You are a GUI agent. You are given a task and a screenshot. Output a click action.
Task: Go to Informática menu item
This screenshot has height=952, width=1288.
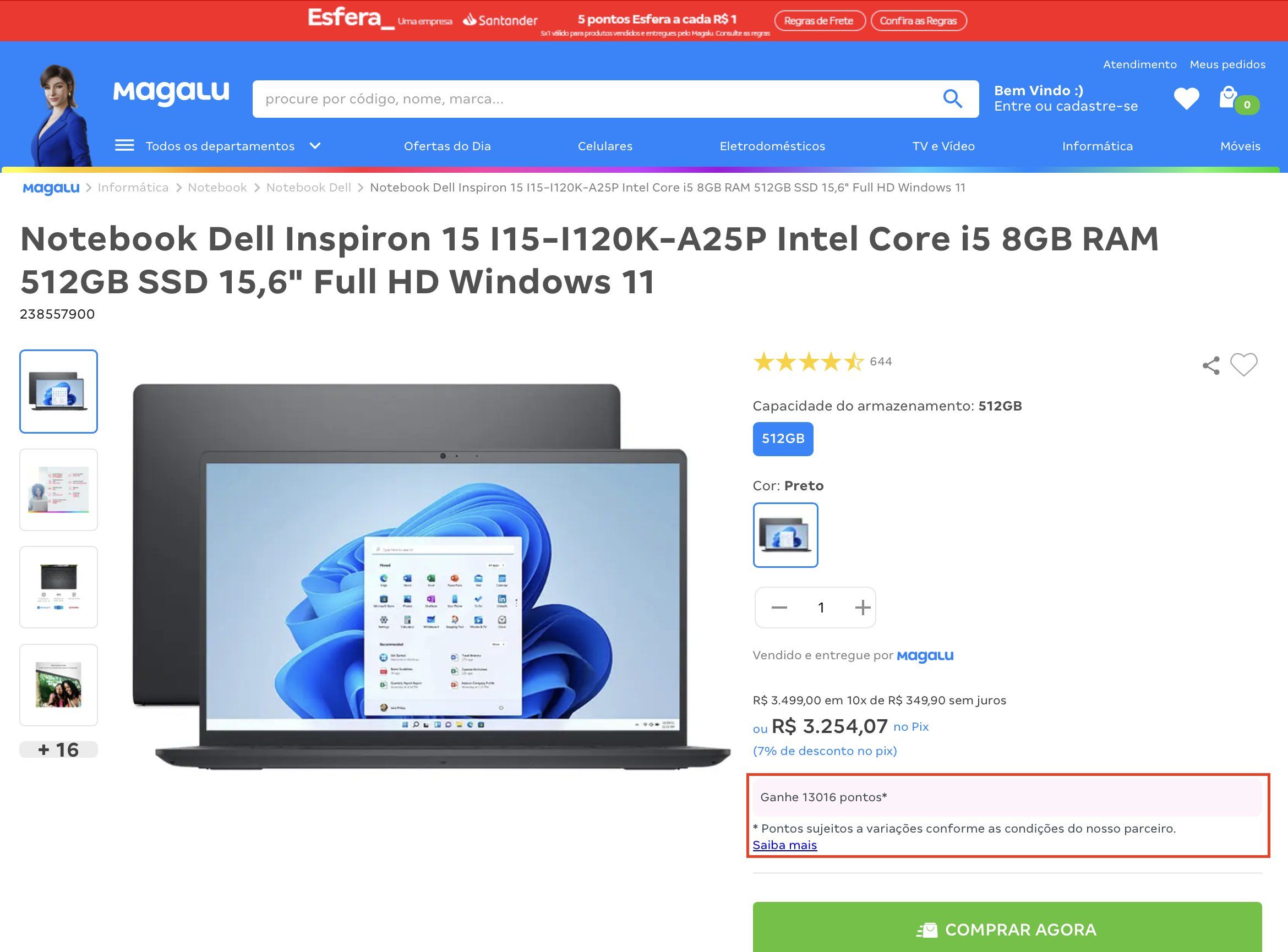(x=1097, y=146)
